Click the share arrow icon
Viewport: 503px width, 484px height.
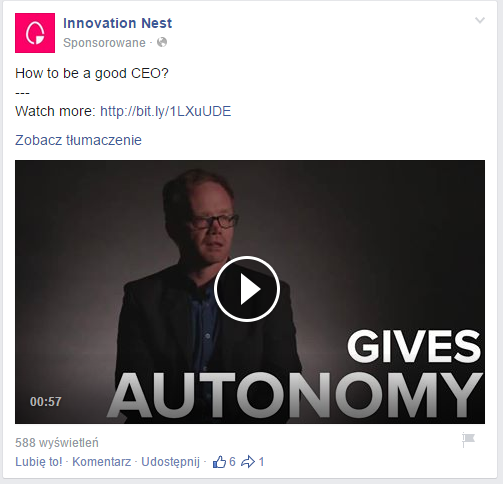point(248,462)
